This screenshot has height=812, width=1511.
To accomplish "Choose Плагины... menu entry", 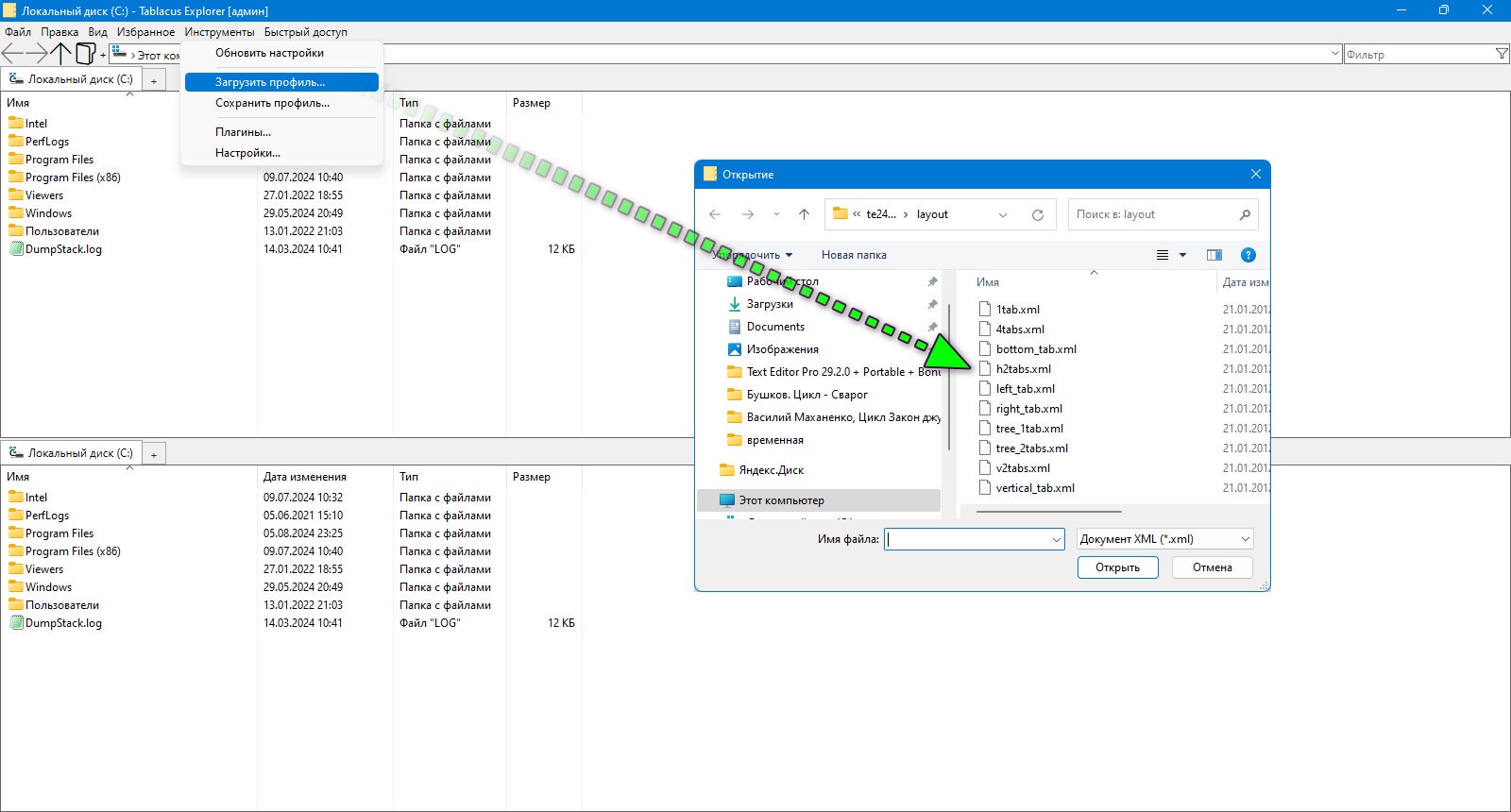I will [281, 132].
